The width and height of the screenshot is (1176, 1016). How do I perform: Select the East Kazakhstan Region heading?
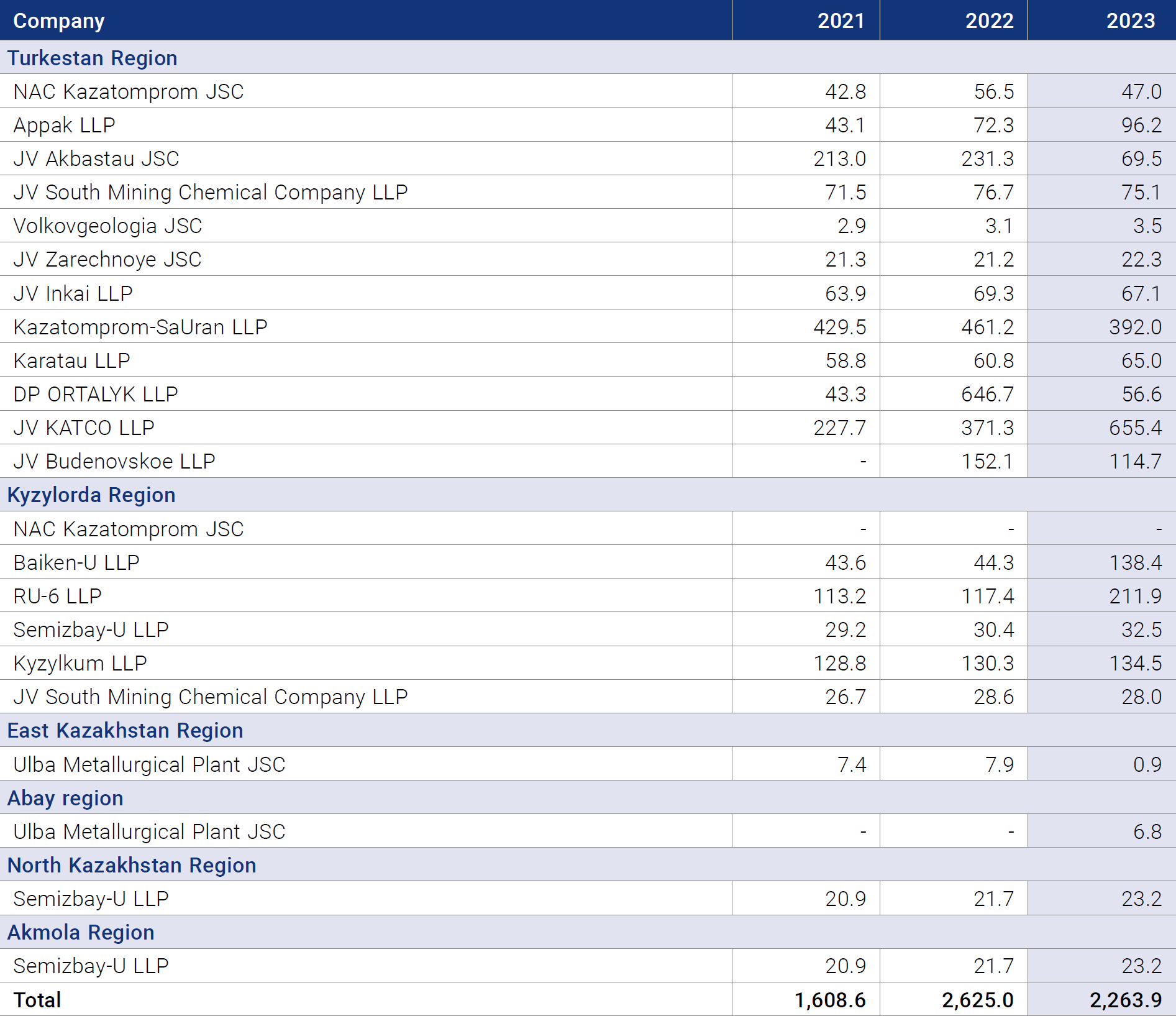click(125, 730)
